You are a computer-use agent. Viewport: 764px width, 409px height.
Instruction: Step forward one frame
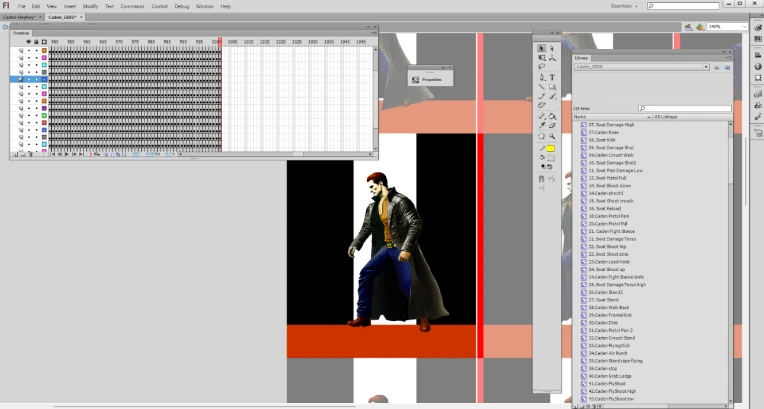click(x=74, y=154)
